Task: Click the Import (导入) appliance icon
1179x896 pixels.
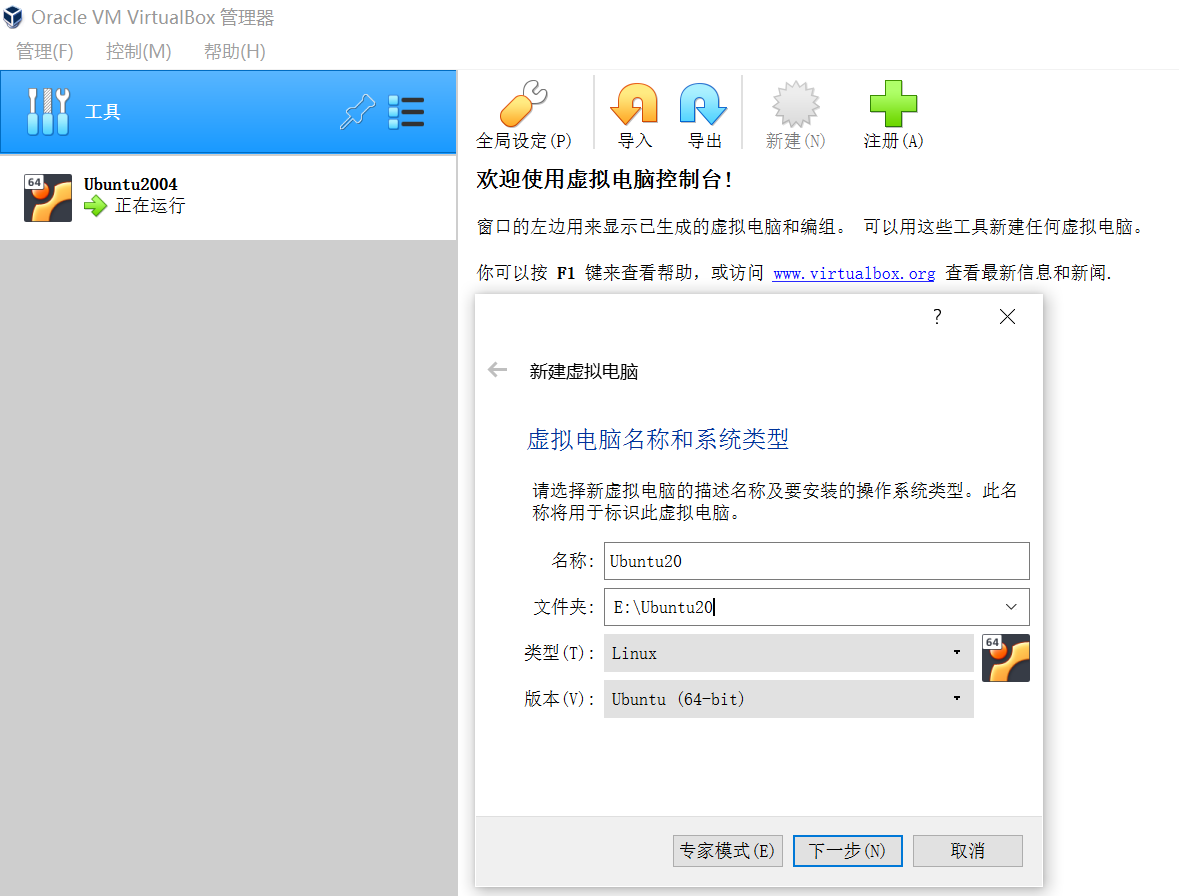Action: [635, 104]
